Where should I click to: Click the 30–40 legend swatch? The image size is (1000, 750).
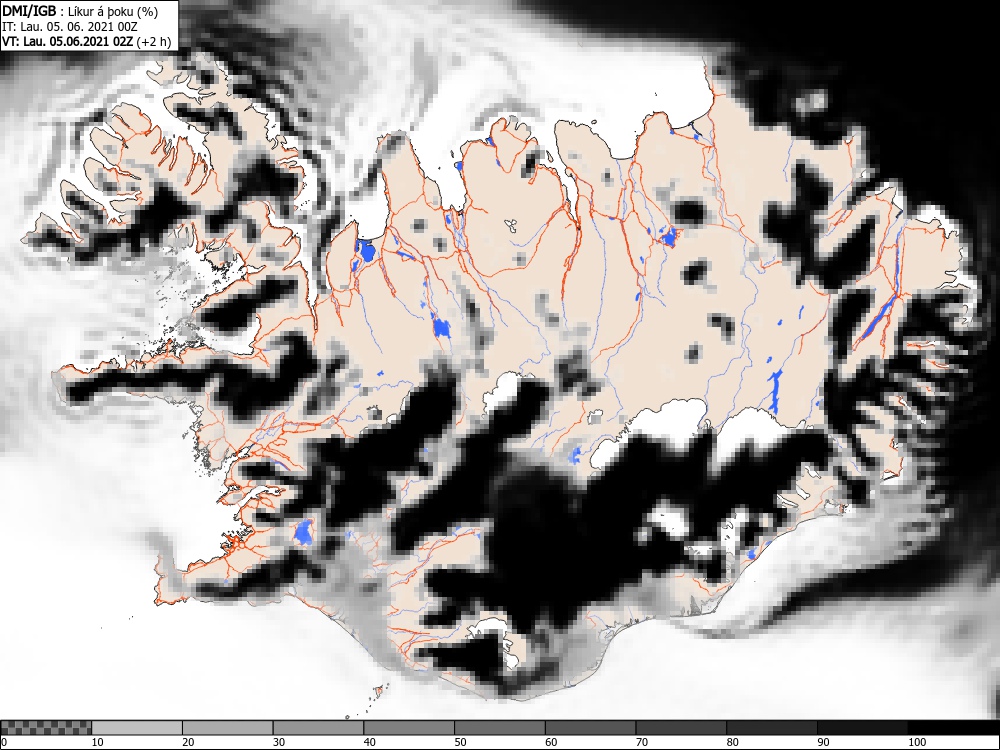click(318, 728)
